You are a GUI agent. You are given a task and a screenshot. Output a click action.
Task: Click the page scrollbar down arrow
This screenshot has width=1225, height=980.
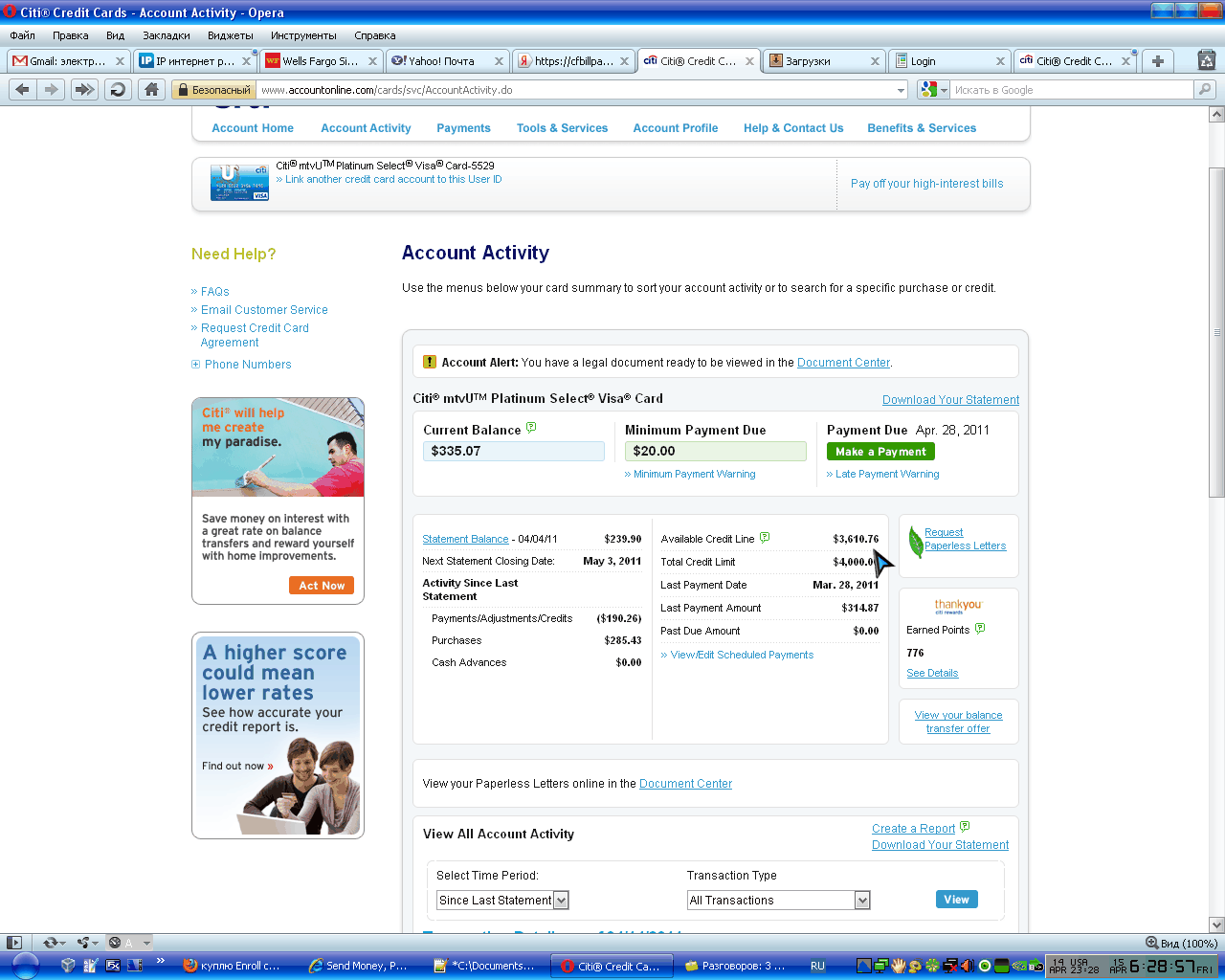click(1217, 925)
